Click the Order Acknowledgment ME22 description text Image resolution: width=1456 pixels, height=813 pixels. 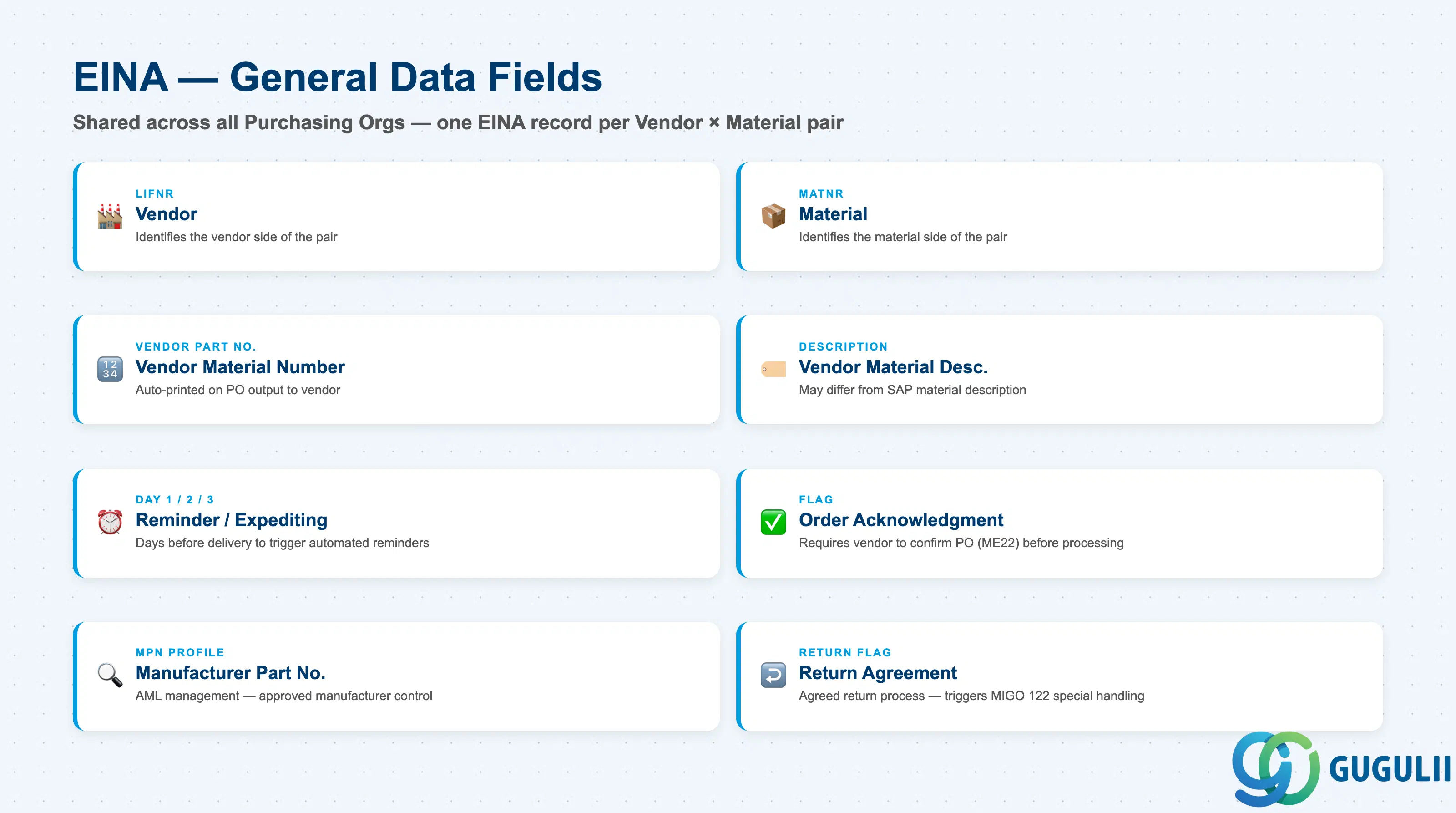961,543
